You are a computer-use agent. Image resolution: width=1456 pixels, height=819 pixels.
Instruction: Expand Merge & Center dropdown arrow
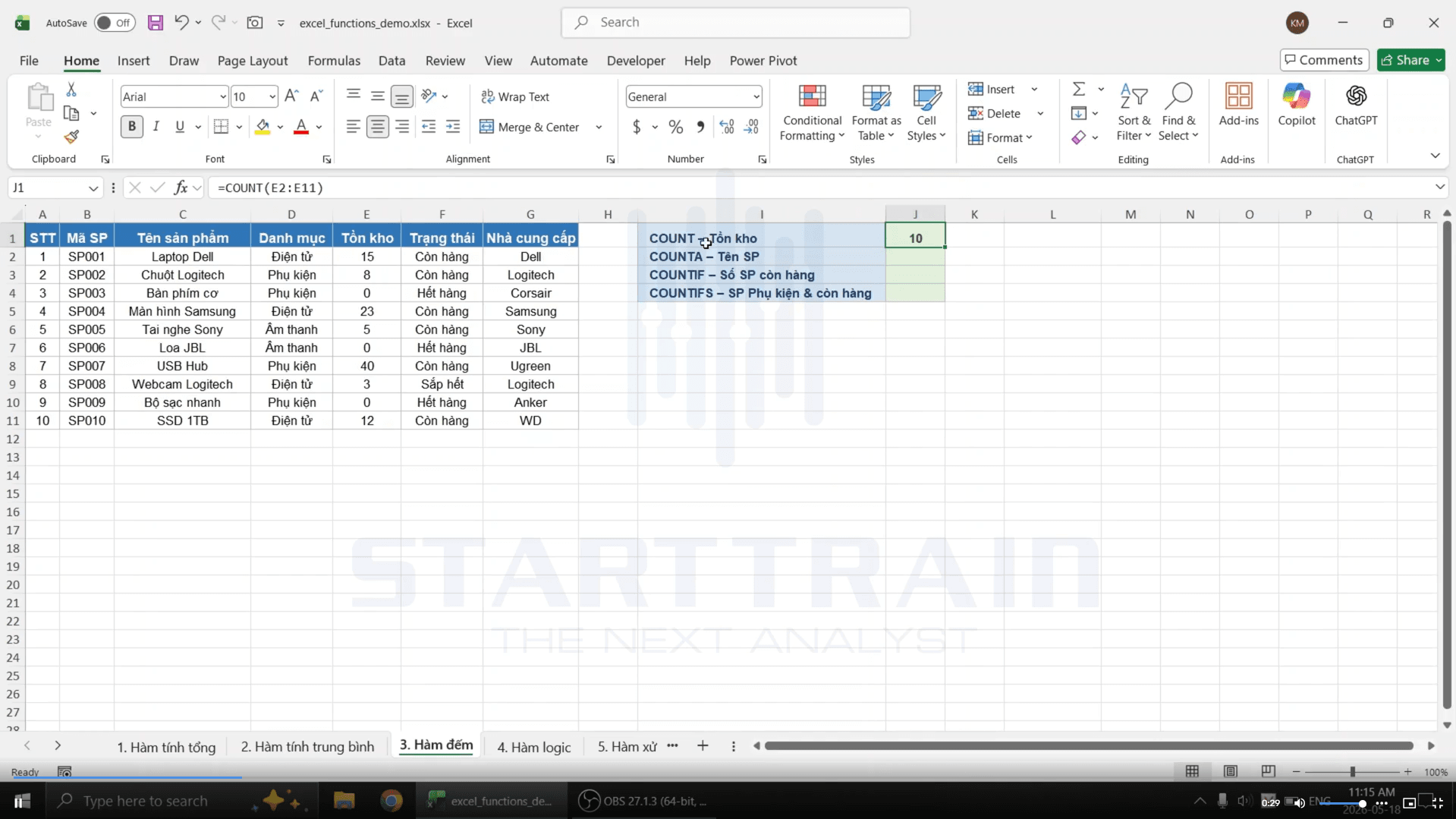[599, 128]
